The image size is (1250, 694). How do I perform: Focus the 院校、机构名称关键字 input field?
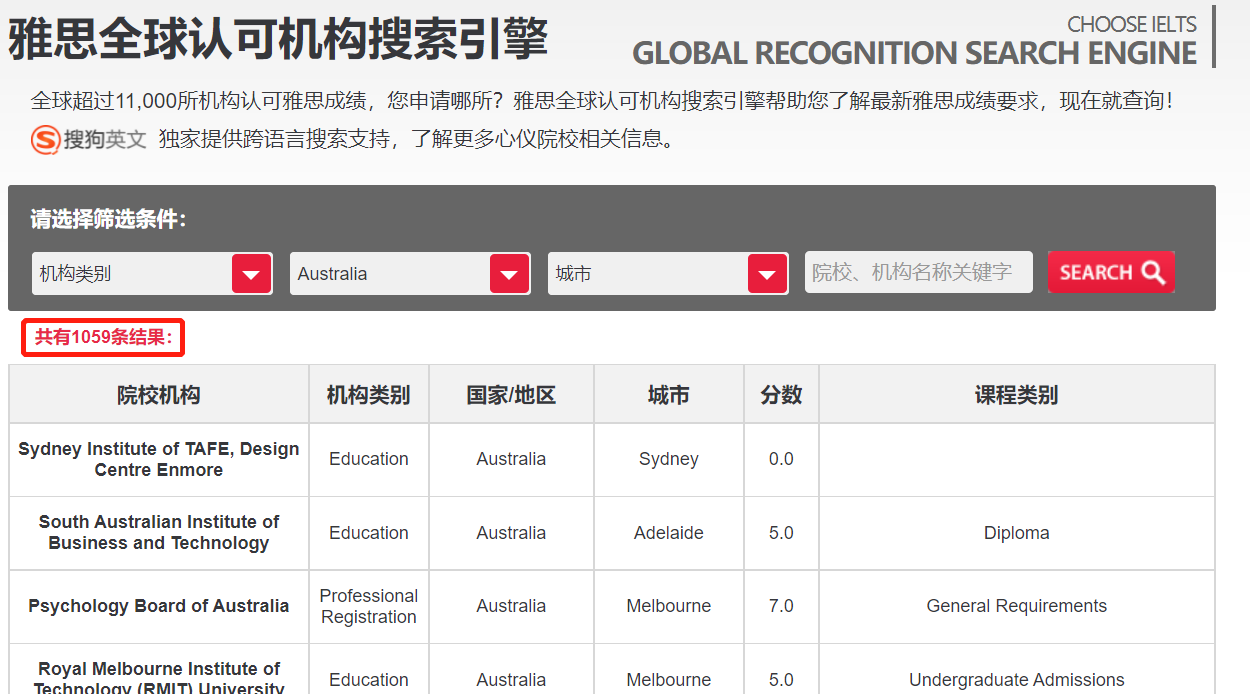point(918,272)
